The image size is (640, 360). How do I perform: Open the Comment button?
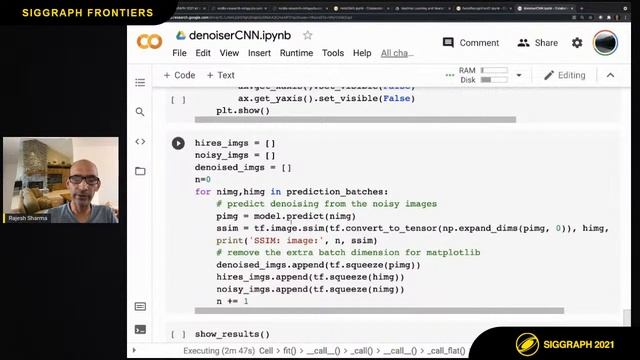(471, 43)
